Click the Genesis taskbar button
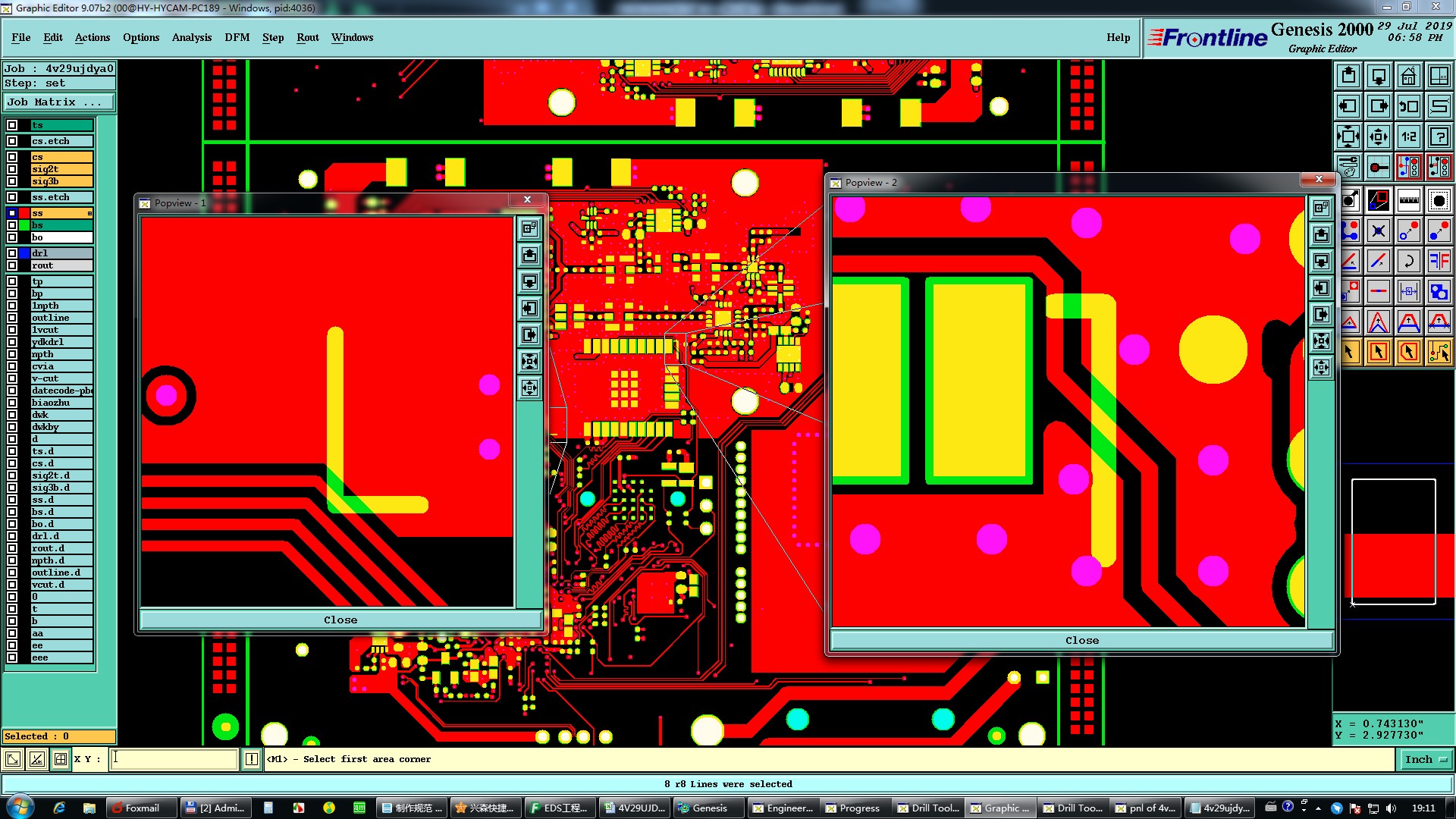 (708, 808)
